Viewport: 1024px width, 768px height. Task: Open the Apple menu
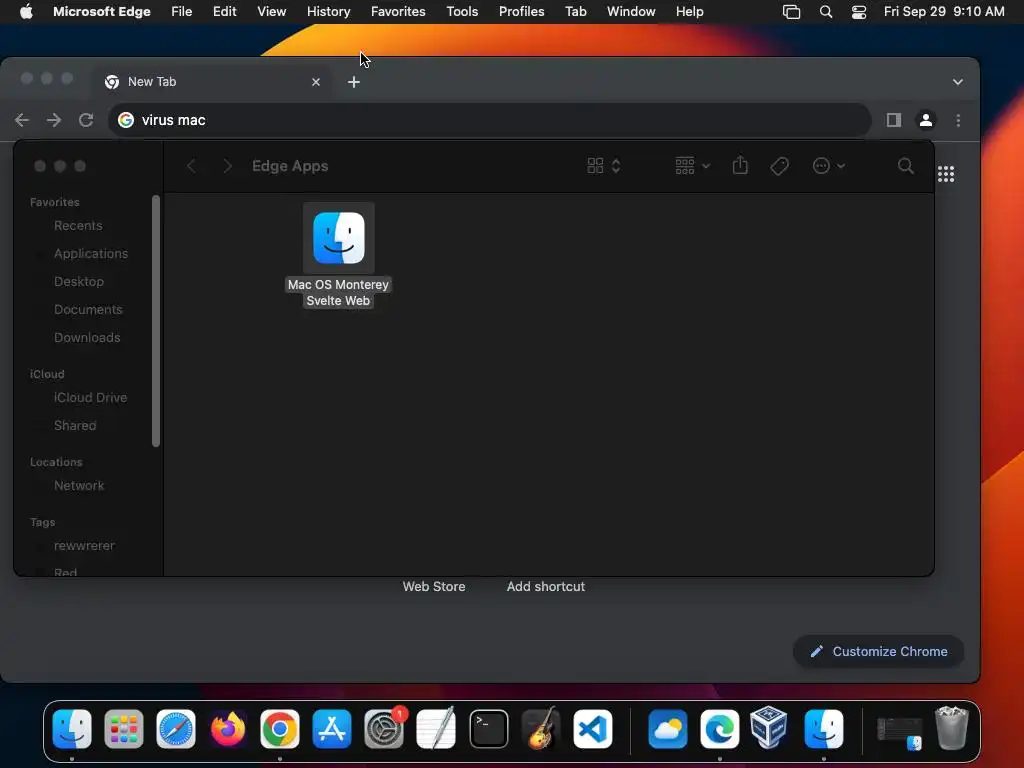26,12
